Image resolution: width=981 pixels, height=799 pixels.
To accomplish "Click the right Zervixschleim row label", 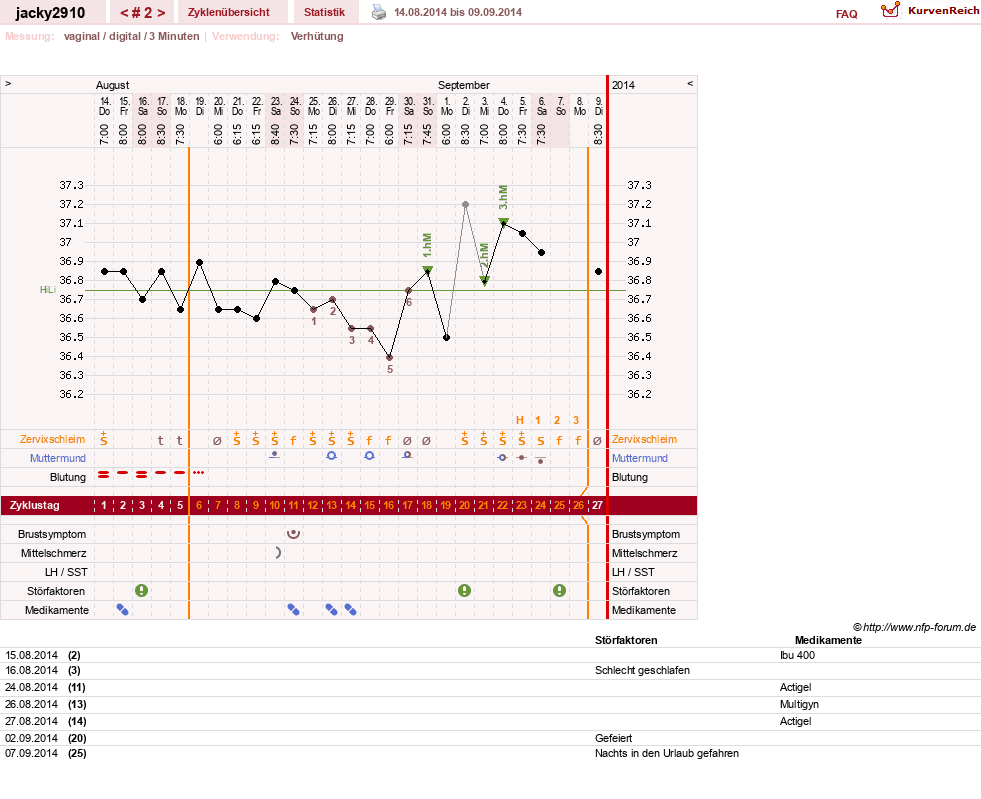I will (x=644, y=439).
